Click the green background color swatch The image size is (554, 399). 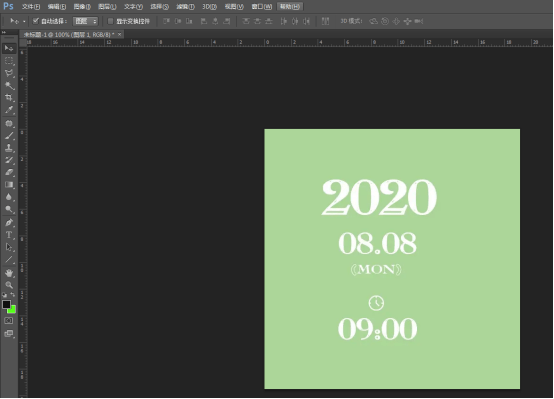click(x=13, y=310)
